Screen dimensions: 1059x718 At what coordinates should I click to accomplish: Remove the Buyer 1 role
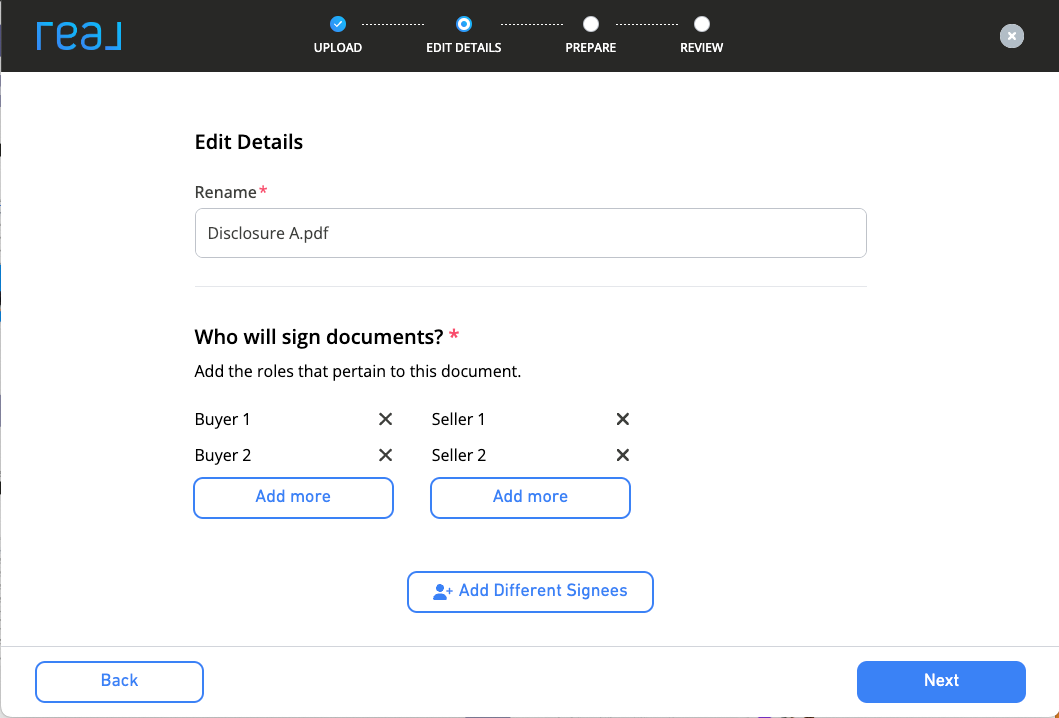click(x=385, y=419)
